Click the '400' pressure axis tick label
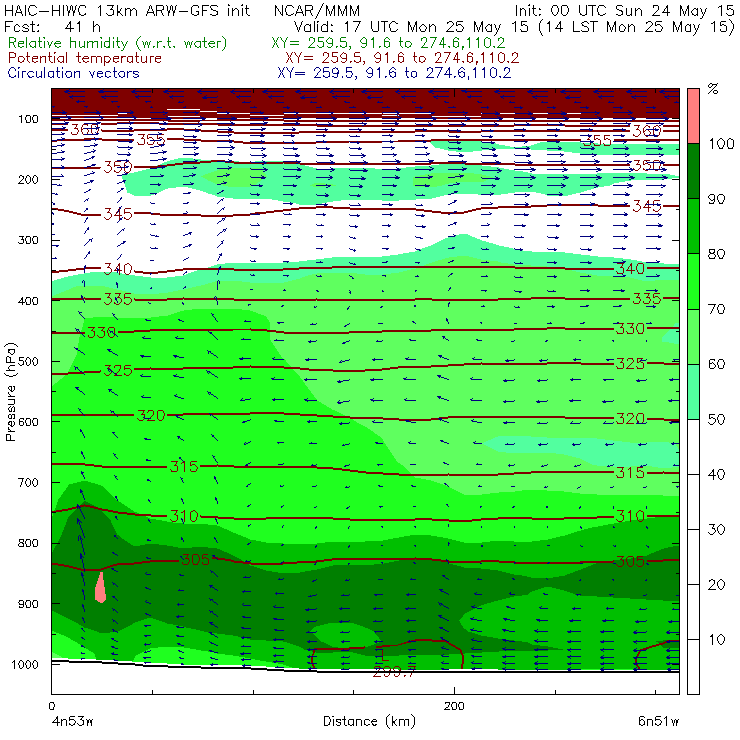This screenshot has width=740, height=740. pyautogui.click(x=28, y=301)
